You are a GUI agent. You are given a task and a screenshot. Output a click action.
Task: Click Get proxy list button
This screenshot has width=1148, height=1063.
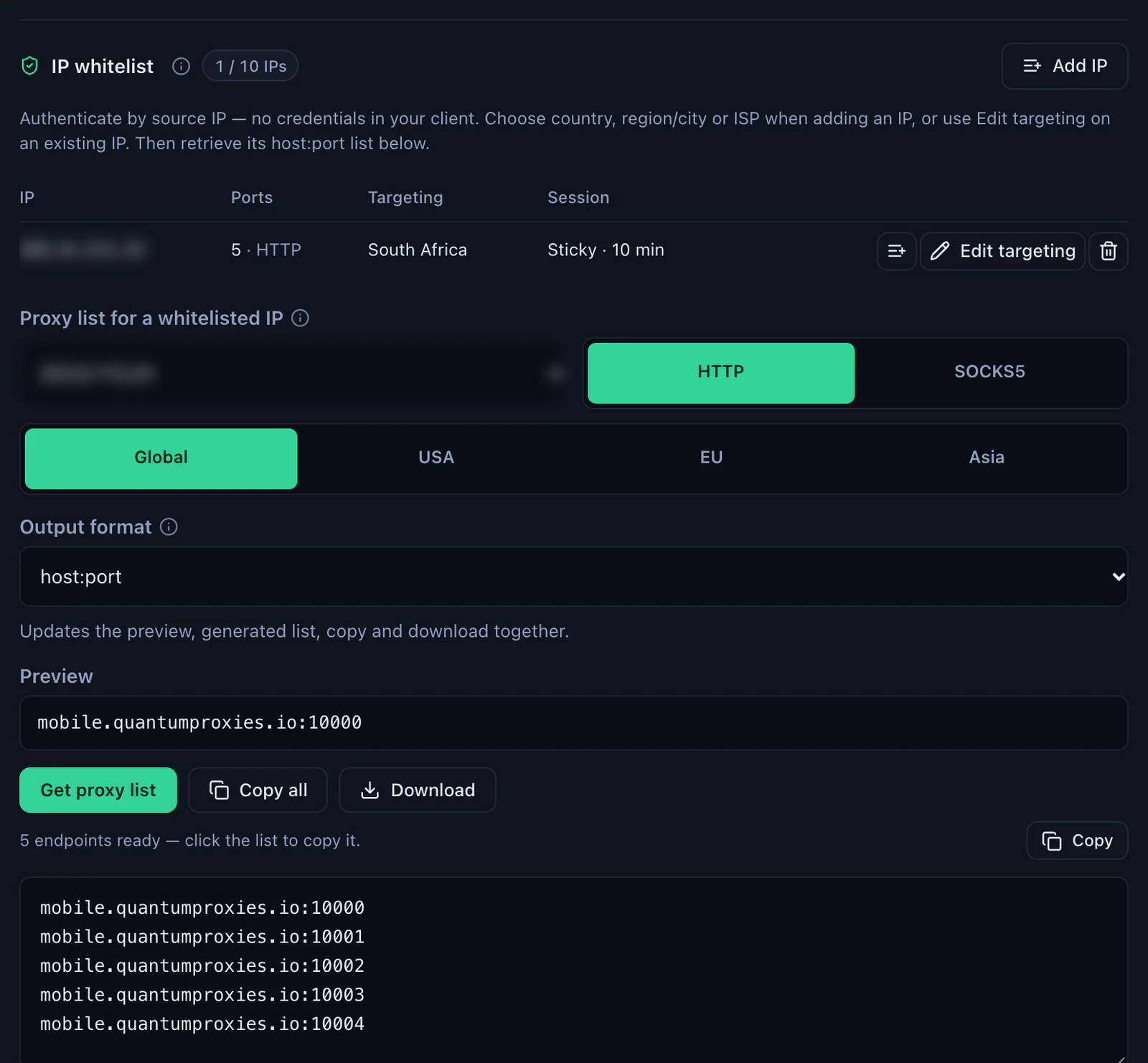click(98, 790)
